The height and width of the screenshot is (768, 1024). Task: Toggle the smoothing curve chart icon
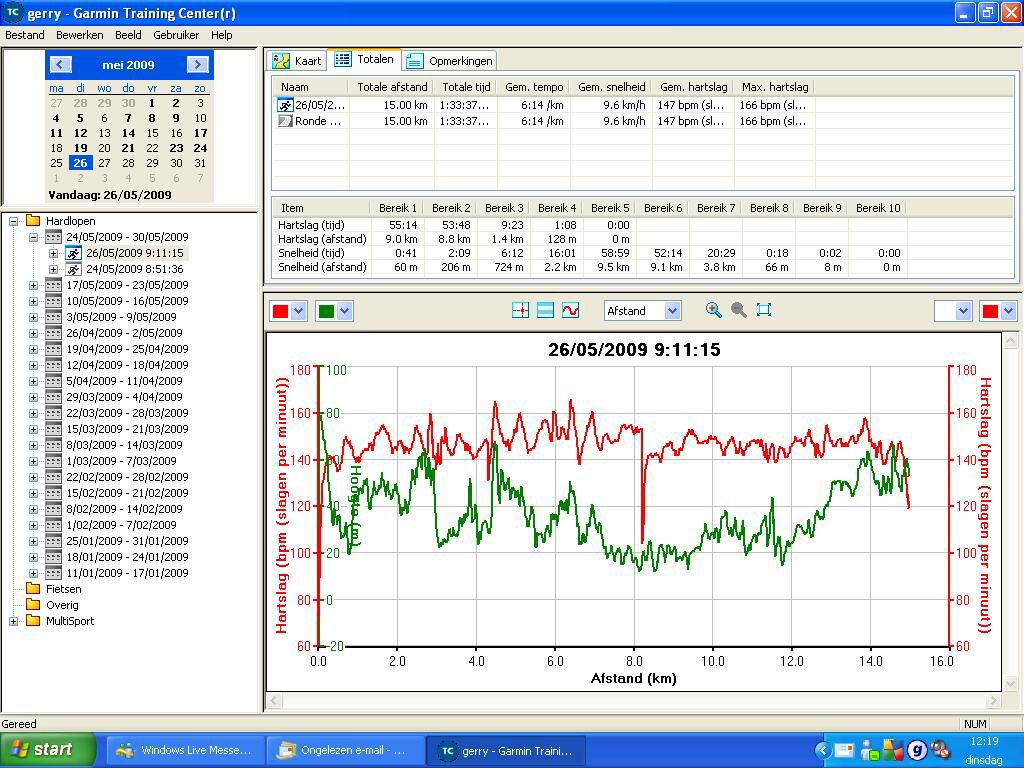pos(570,310)
